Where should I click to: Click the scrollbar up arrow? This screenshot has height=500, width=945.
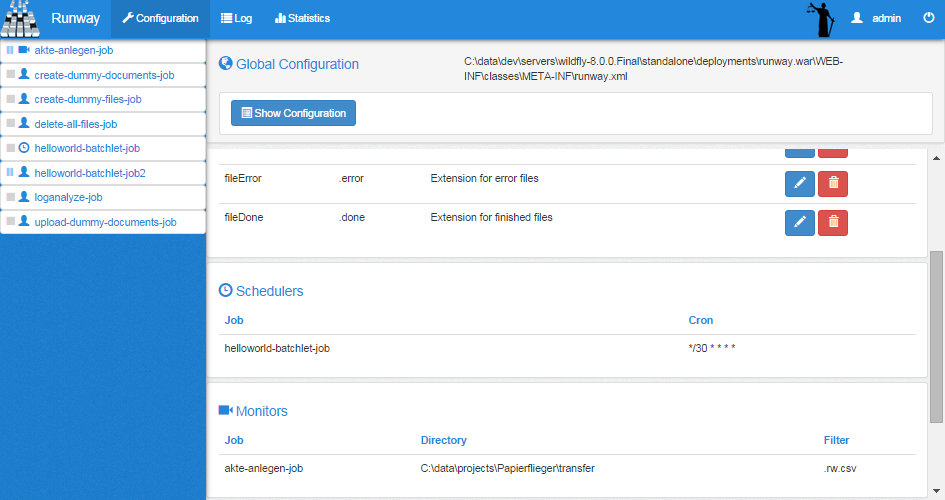(x=937, y=158)
